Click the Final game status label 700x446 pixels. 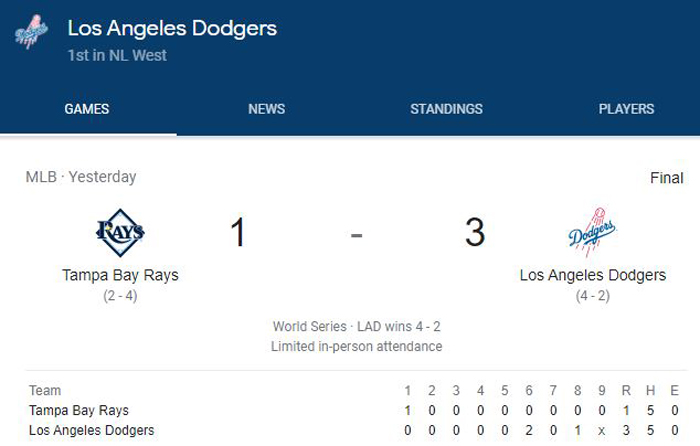(x=667, y=178)
